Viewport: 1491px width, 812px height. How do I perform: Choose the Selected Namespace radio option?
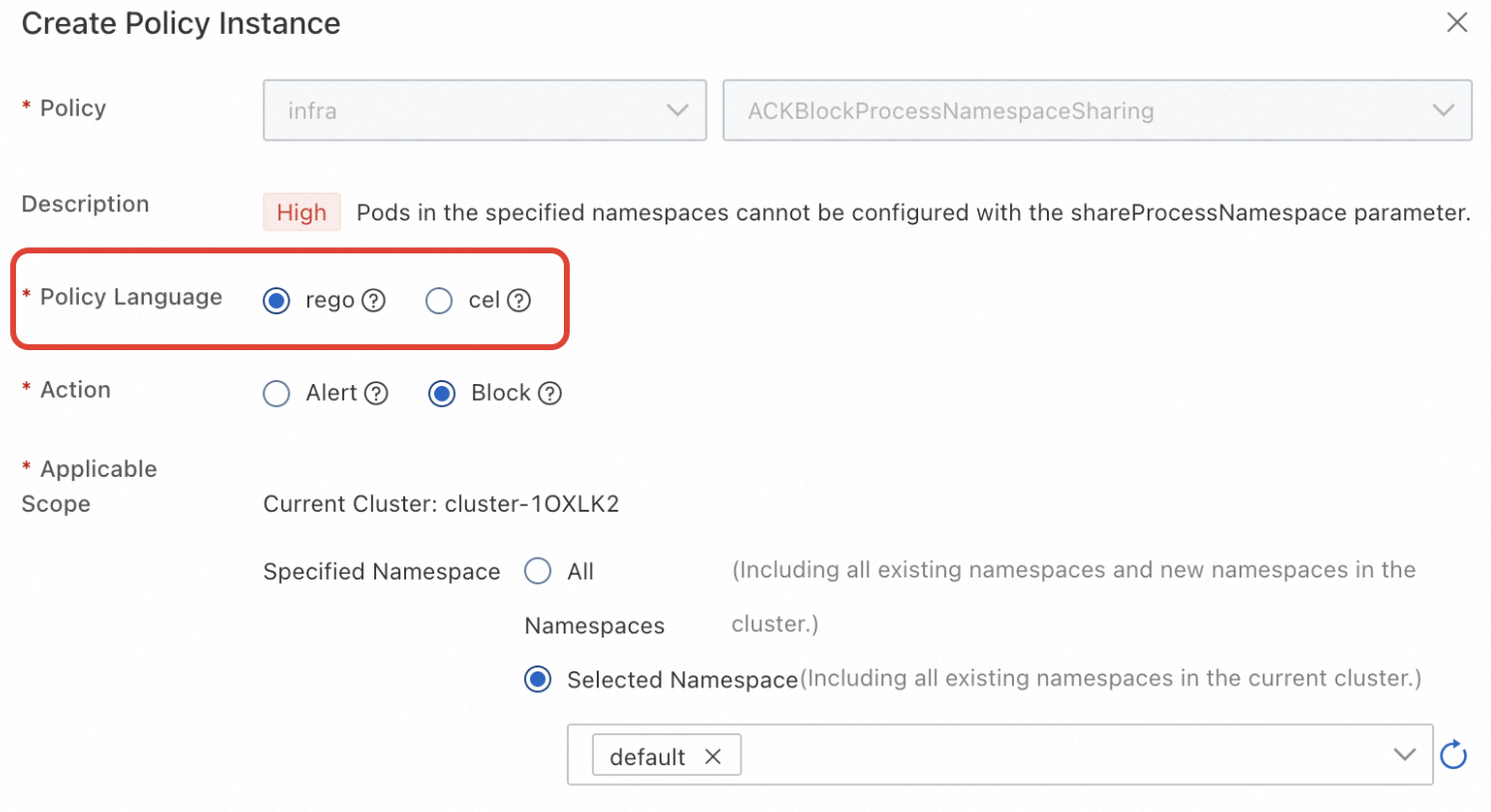[538, 679]
